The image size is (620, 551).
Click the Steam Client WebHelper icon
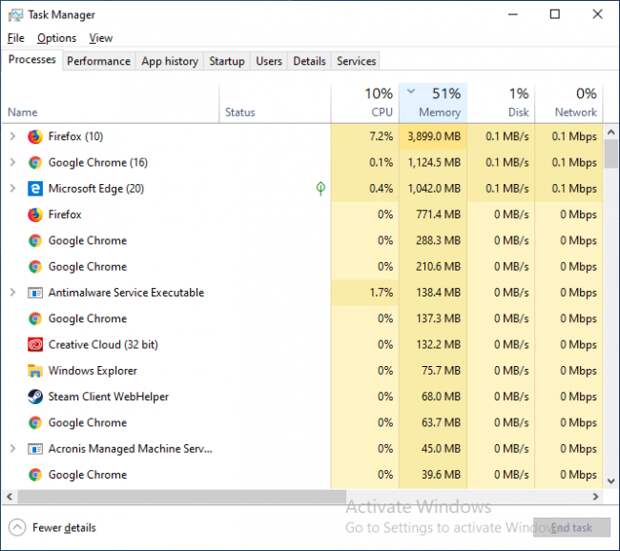click(x=35, y=397)
